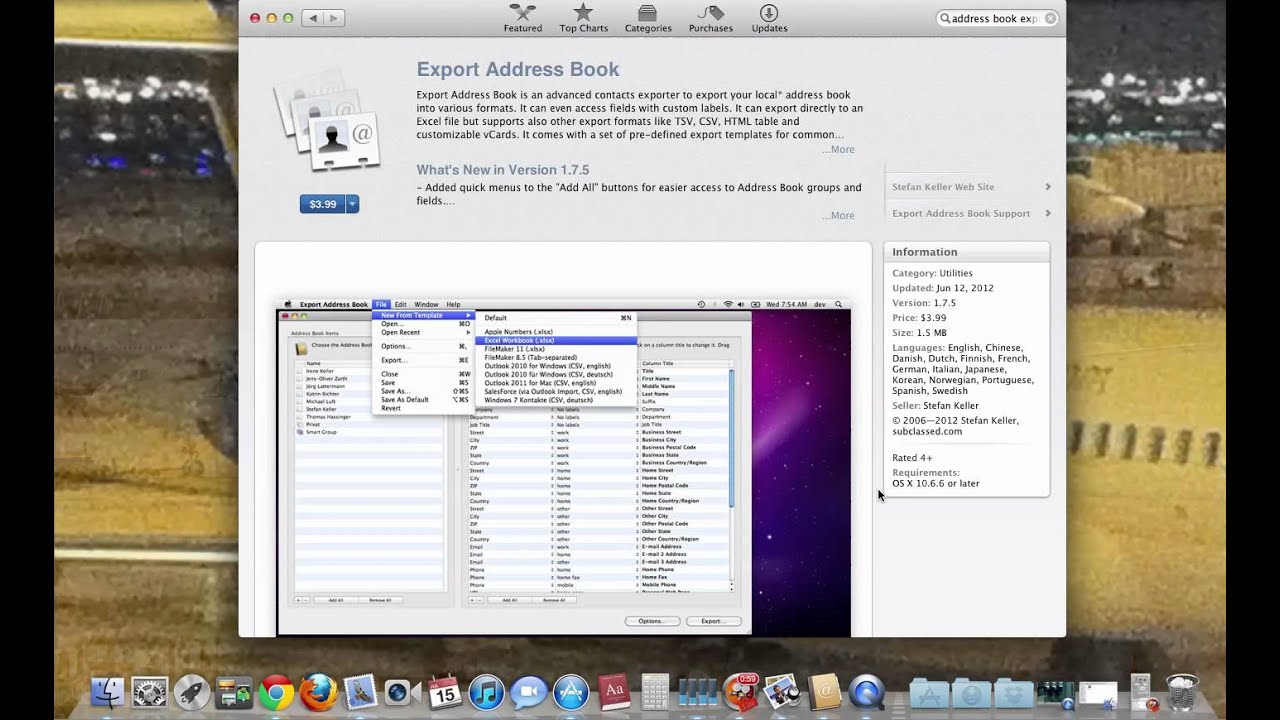This screenshot has height=720, width=1280.
Task: Click the Seller: Stefan Keller entry
Action: (x=935, y=406)
